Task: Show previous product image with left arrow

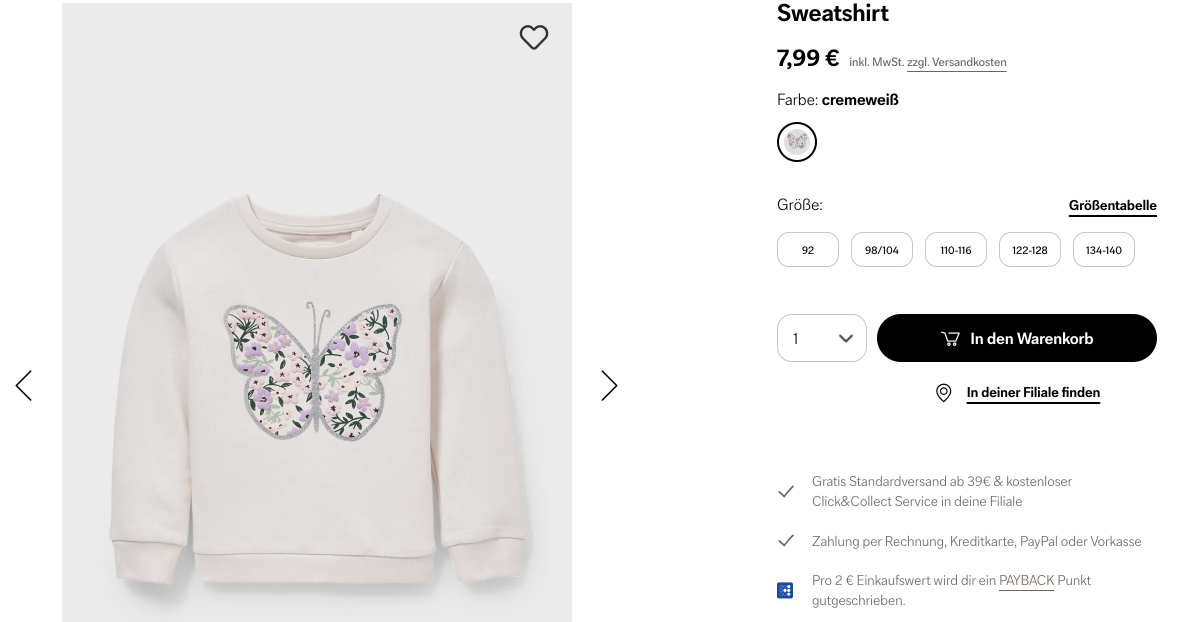Action: pyautogui.click(x=24, y=386)
